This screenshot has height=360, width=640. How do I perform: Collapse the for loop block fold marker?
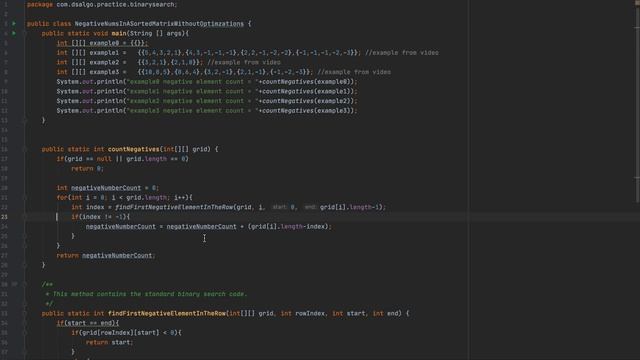(24, 198)
